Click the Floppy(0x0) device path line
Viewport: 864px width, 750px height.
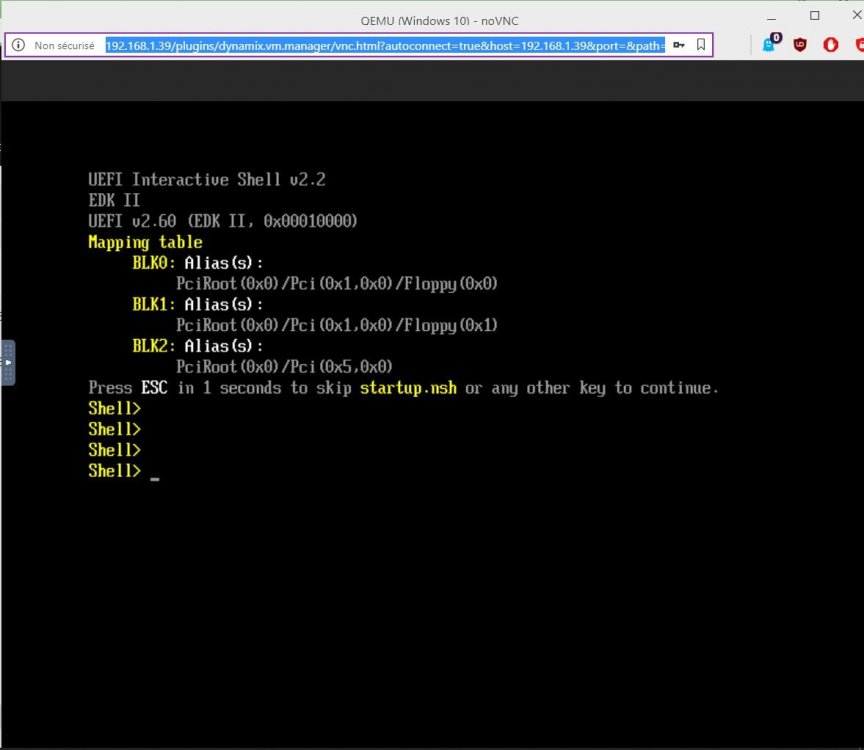point(337,284)
